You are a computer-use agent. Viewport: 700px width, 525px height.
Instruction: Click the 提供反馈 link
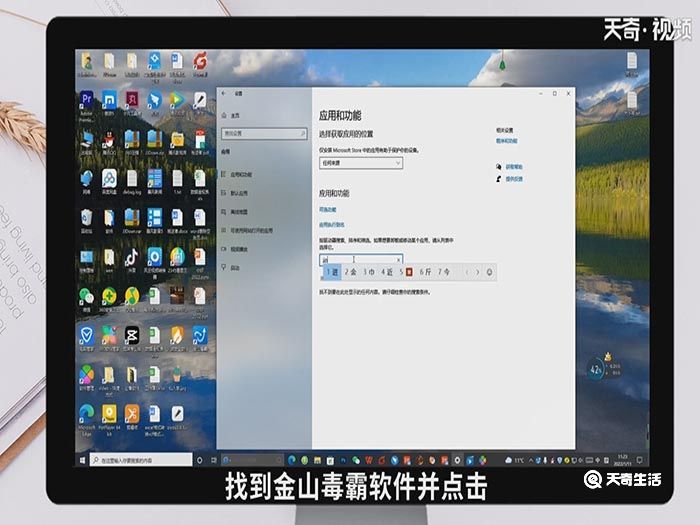(514, 179)
